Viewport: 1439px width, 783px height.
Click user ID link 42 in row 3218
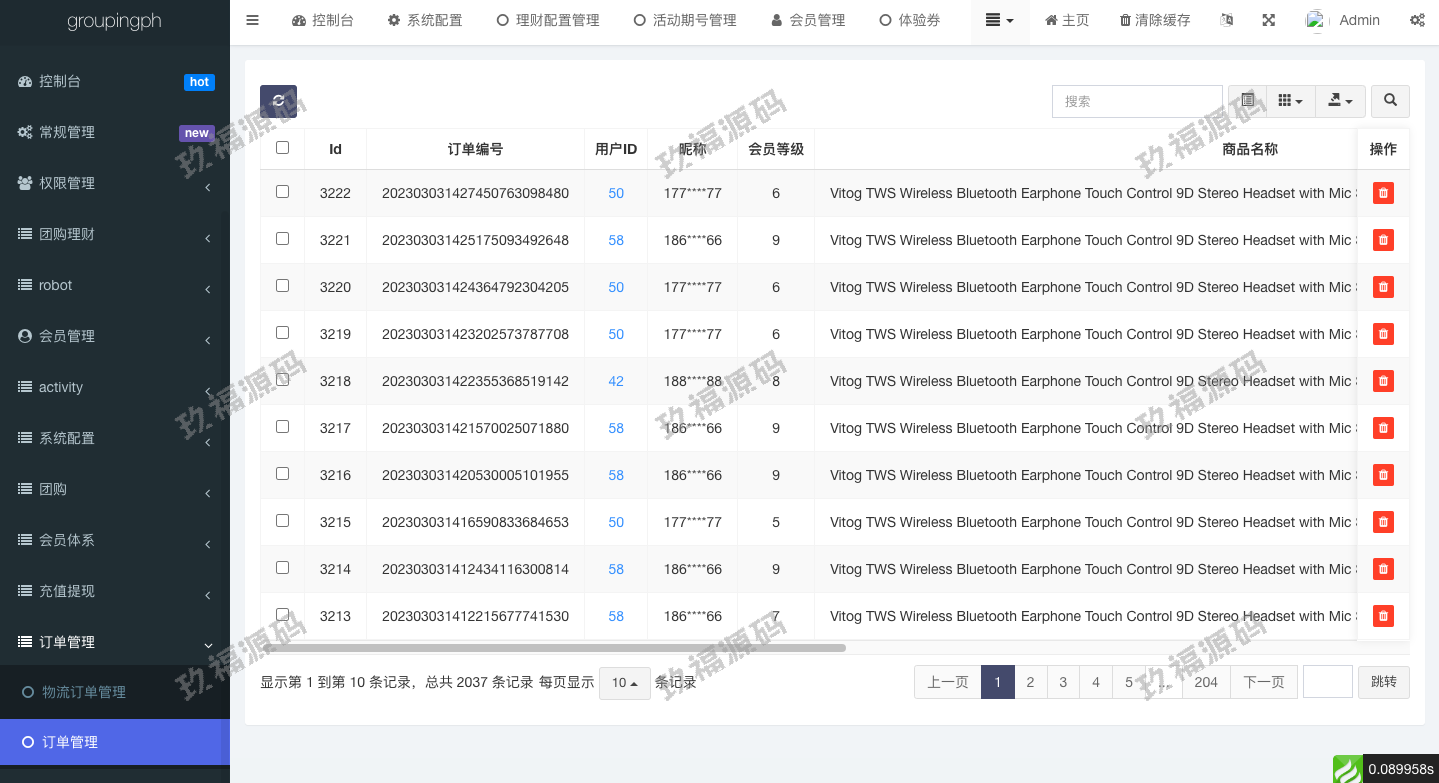(616, 381)
